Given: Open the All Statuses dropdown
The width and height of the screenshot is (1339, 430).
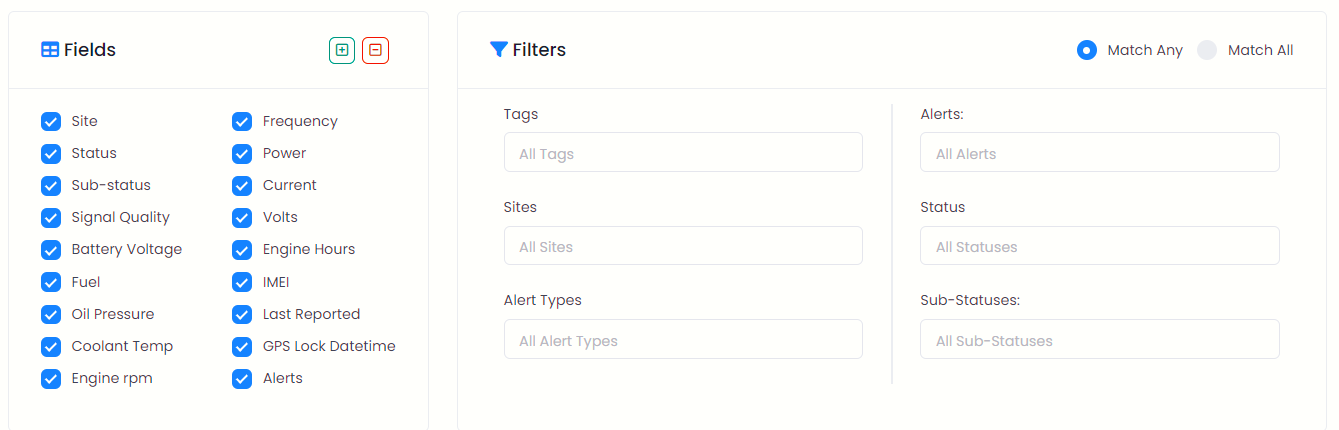Looking at the screenshot, I should pos(1100,246).
